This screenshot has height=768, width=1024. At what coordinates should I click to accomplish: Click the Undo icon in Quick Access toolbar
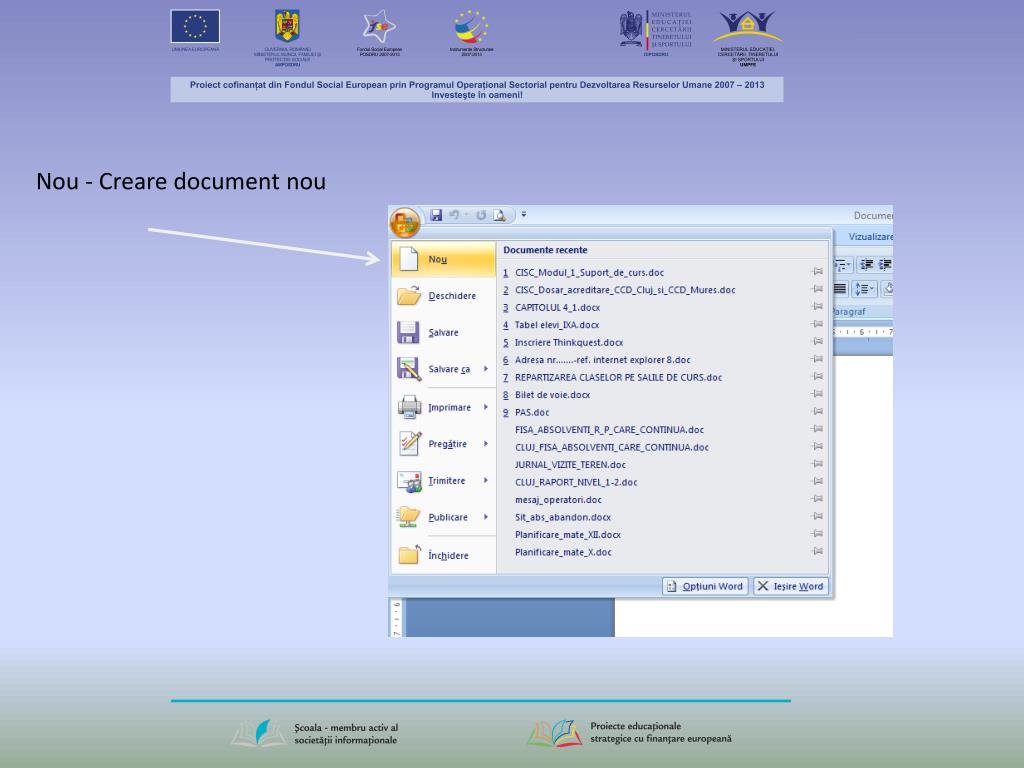pos(454,215)
